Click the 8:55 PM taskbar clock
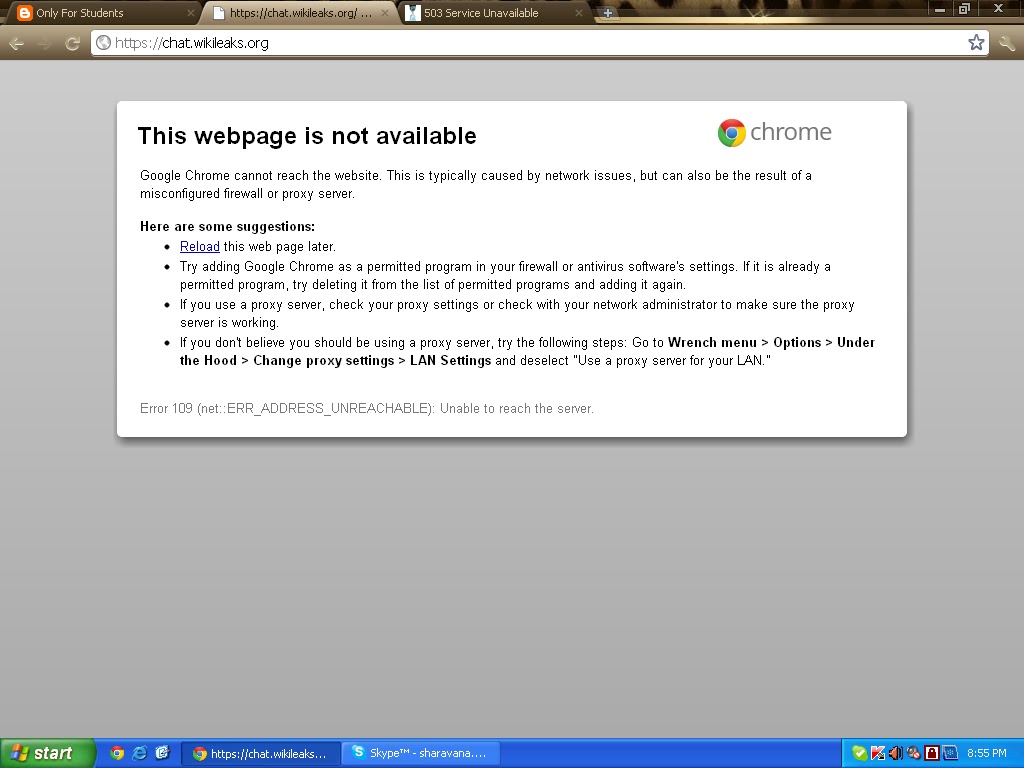 pyautogui.click(x=987, y=754)
